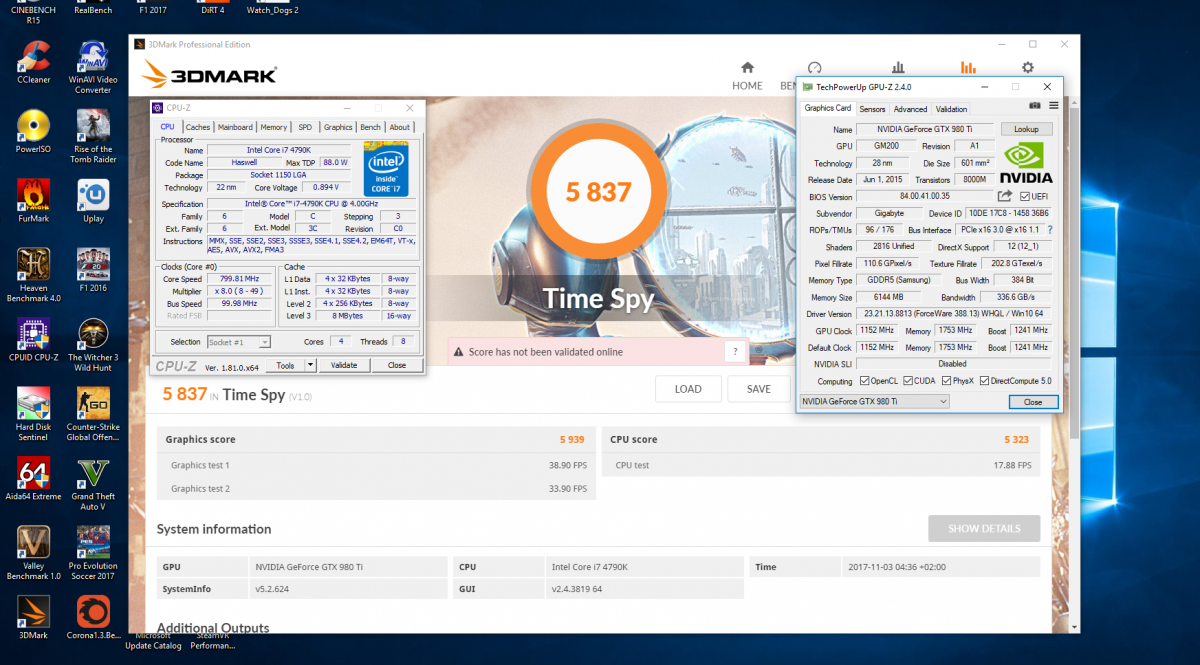This screenshot has height=665, width=1200.
Task: Open Aida64 Extreme desktop icon
Action: [x=34, y=479]
